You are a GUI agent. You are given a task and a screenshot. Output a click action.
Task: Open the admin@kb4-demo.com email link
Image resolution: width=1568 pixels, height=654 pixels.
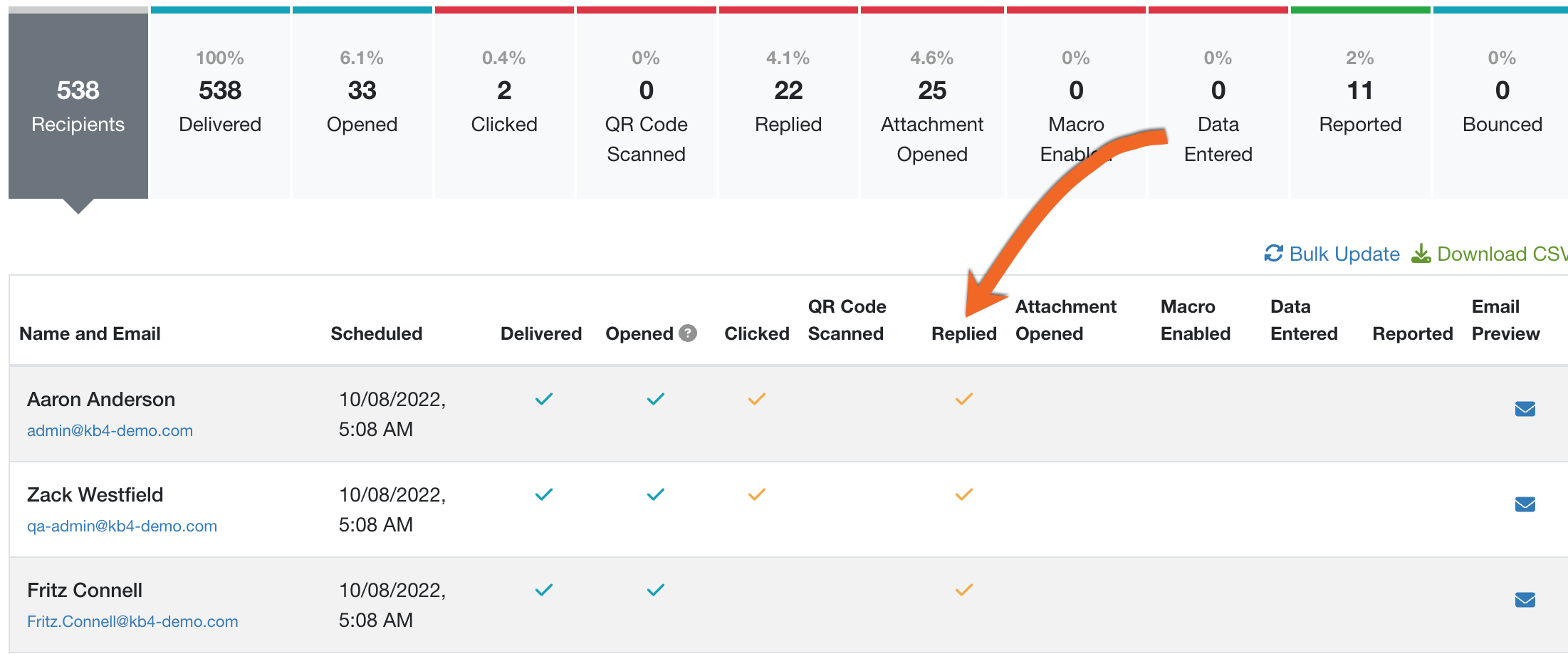point(110,430)
